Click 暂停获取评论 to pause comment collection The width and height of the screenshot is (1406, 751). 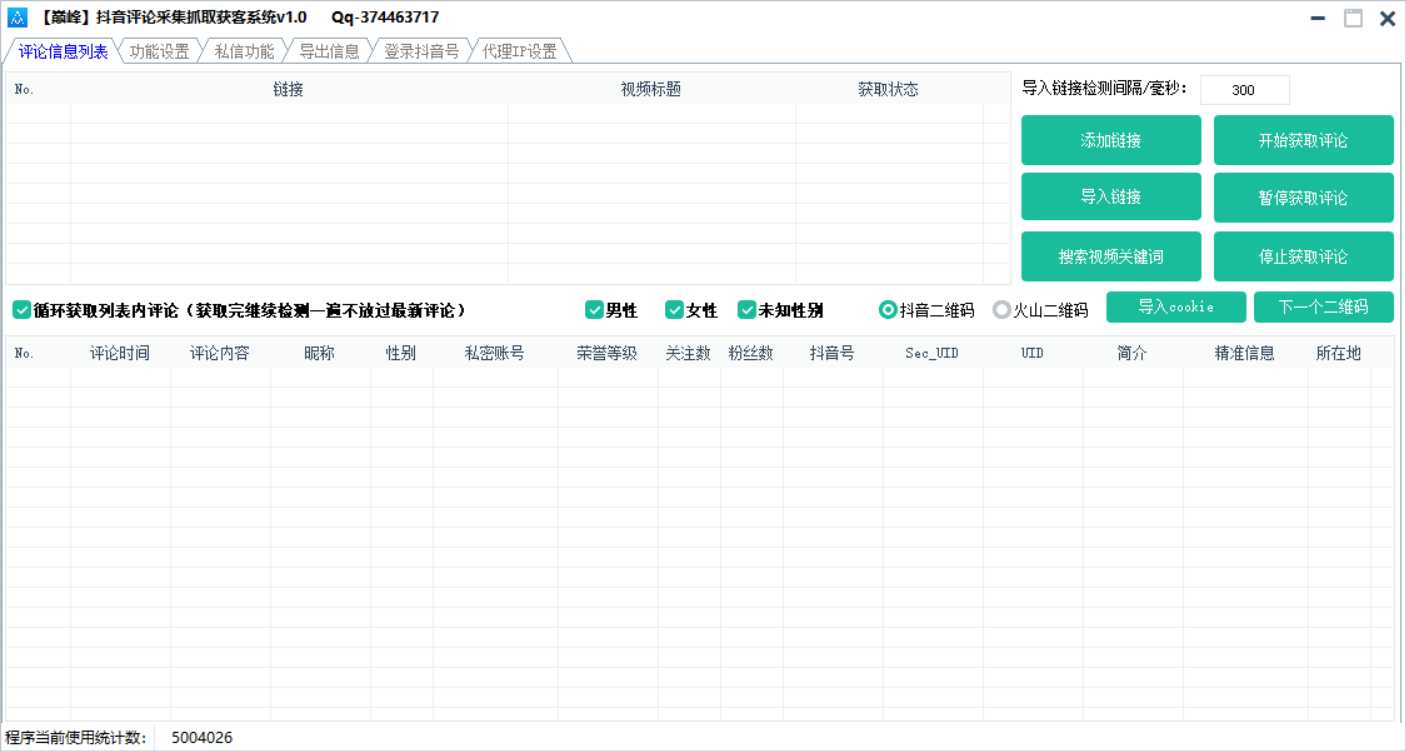pyautogui.click(x=1303, y=197)
